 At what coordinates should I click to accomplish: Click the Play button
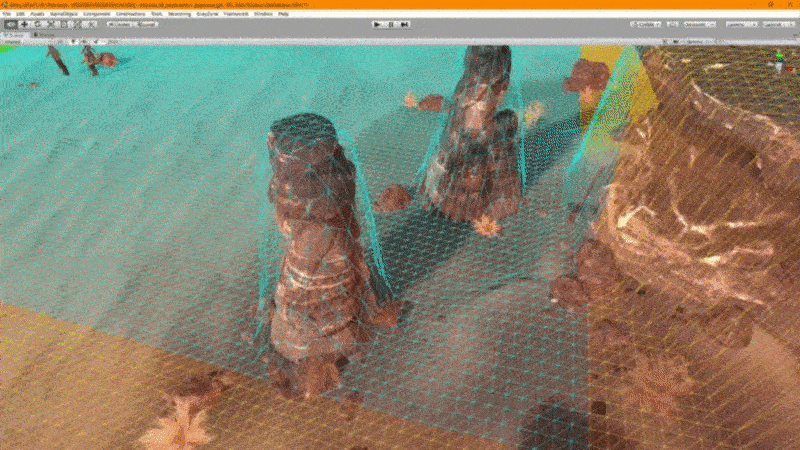tap(377, 24)
